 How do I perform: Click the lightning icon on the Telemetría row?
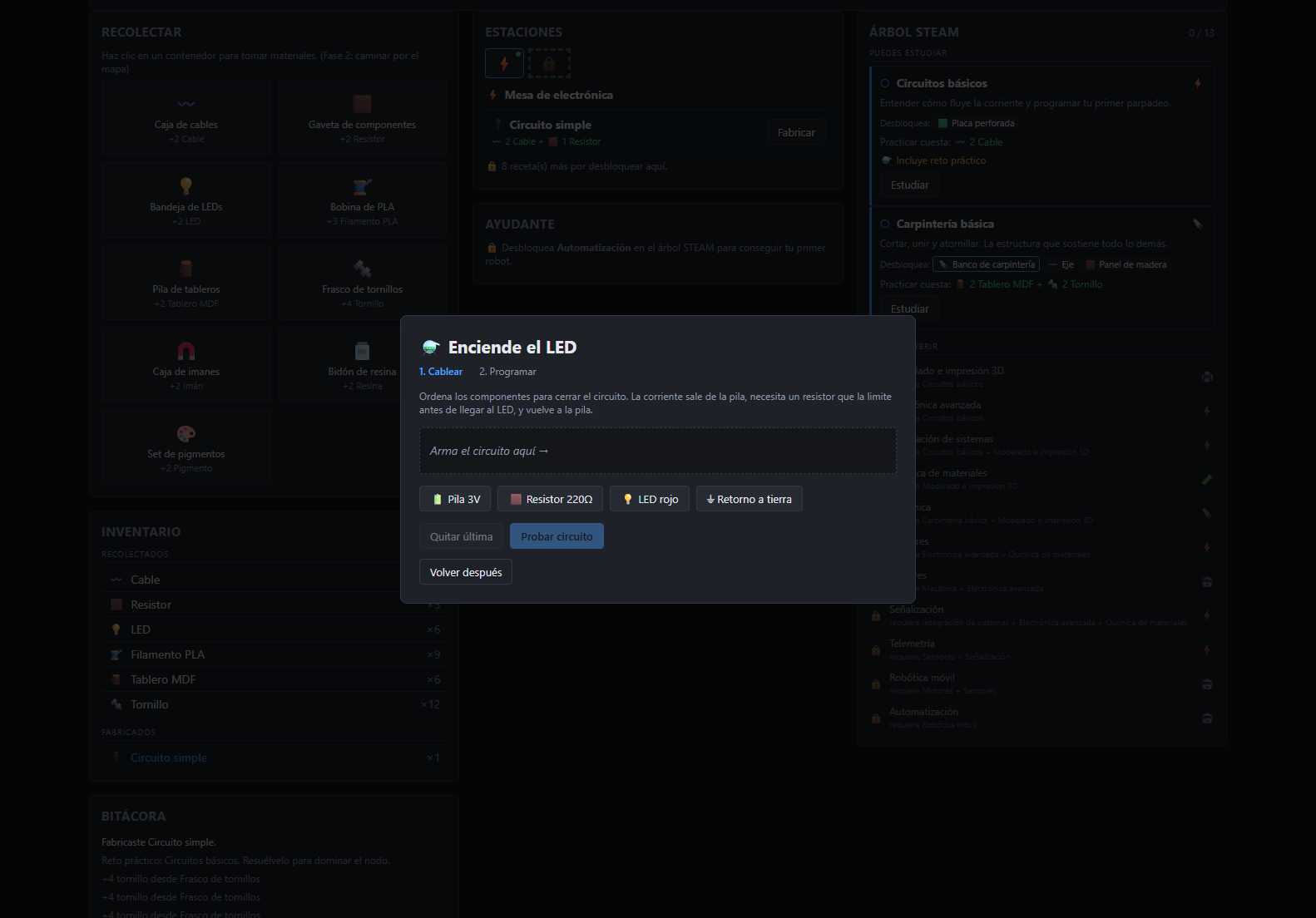pos(1207,649)
